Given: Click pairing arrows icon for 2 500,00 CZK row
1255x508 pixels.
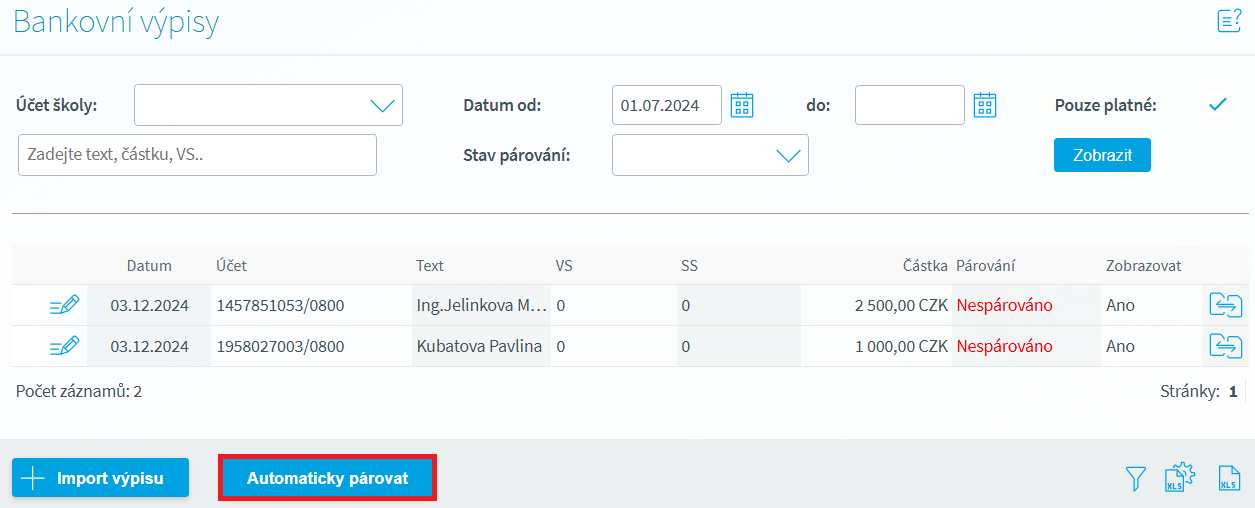Looking at the screenshot, I should point(1225,305).
